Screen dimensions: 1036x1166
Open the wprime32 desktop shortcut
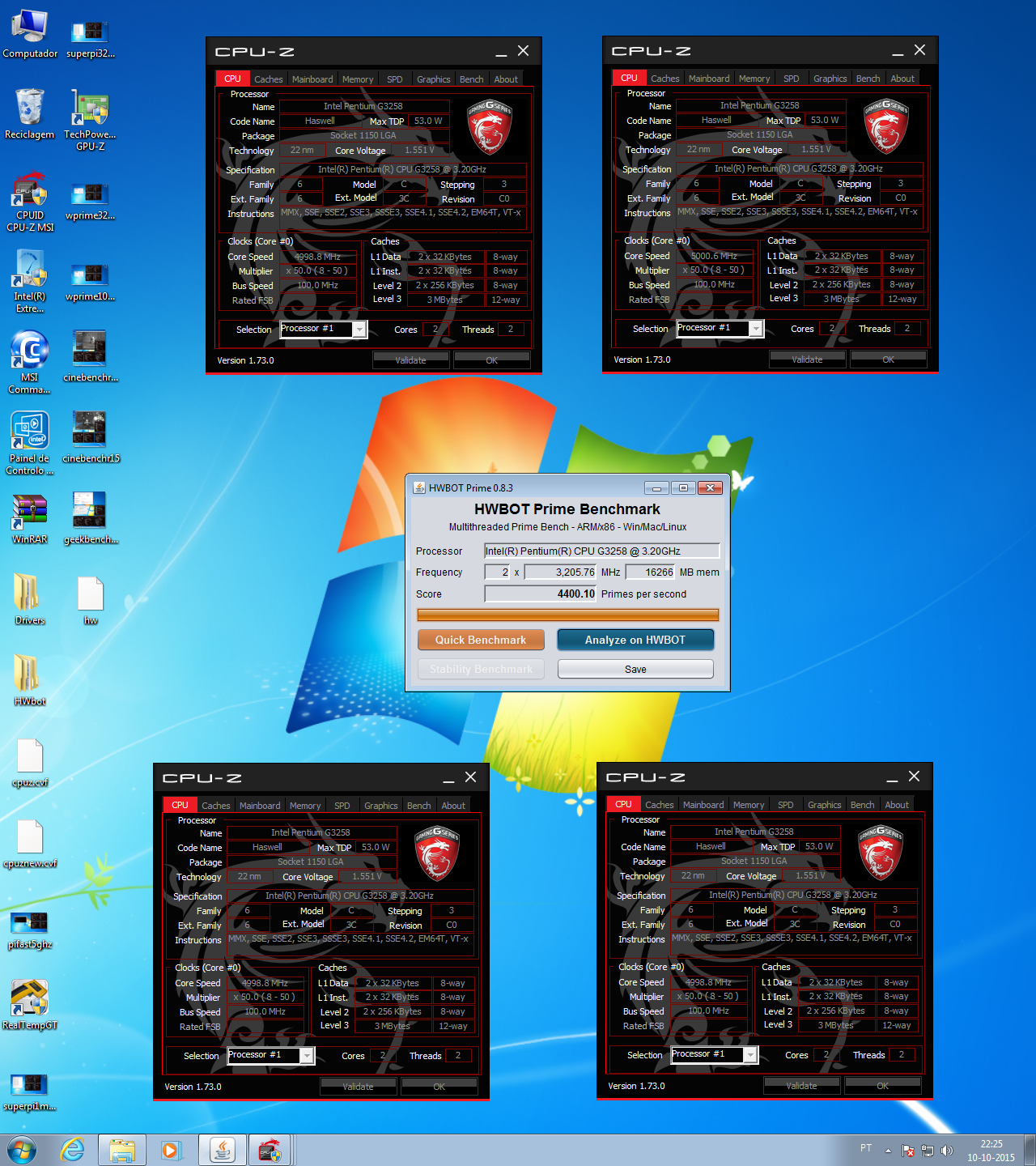click(x=91, y=199)
